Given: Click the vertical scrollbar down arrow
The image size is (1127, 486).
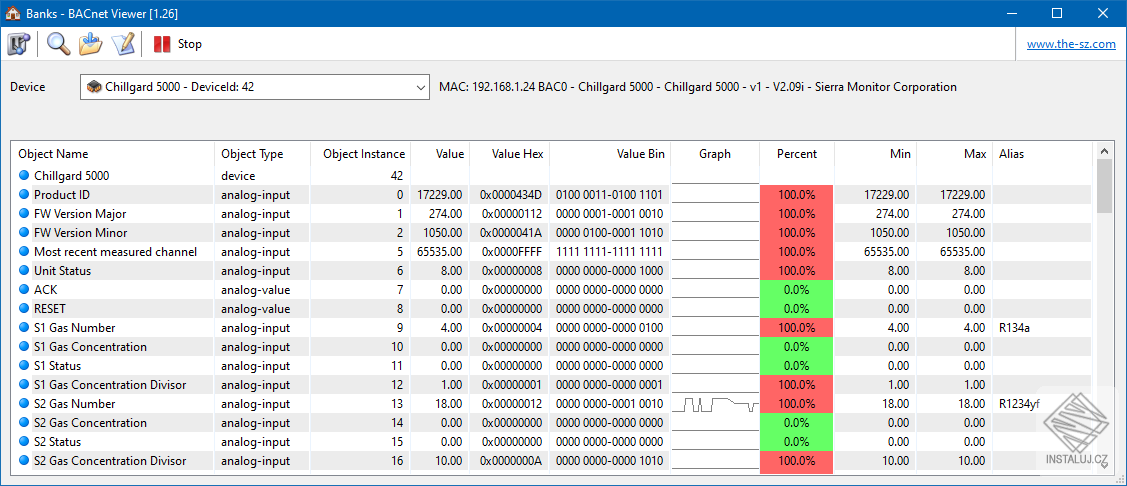Looking at the screenshot, I should [x=1104, y=465].
